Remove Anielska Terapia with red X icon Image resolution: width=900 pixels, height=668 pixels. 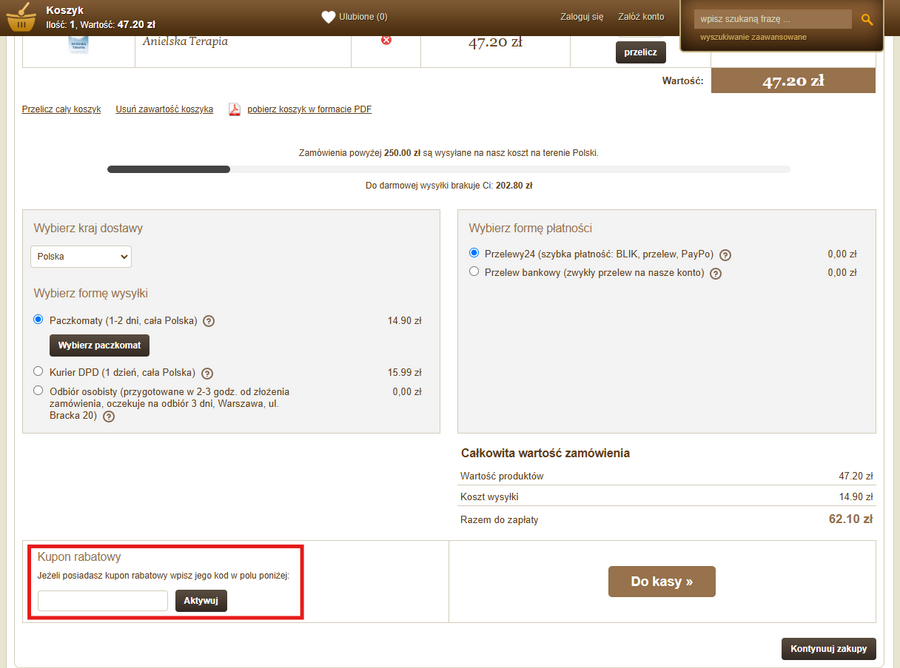[386, 40]
